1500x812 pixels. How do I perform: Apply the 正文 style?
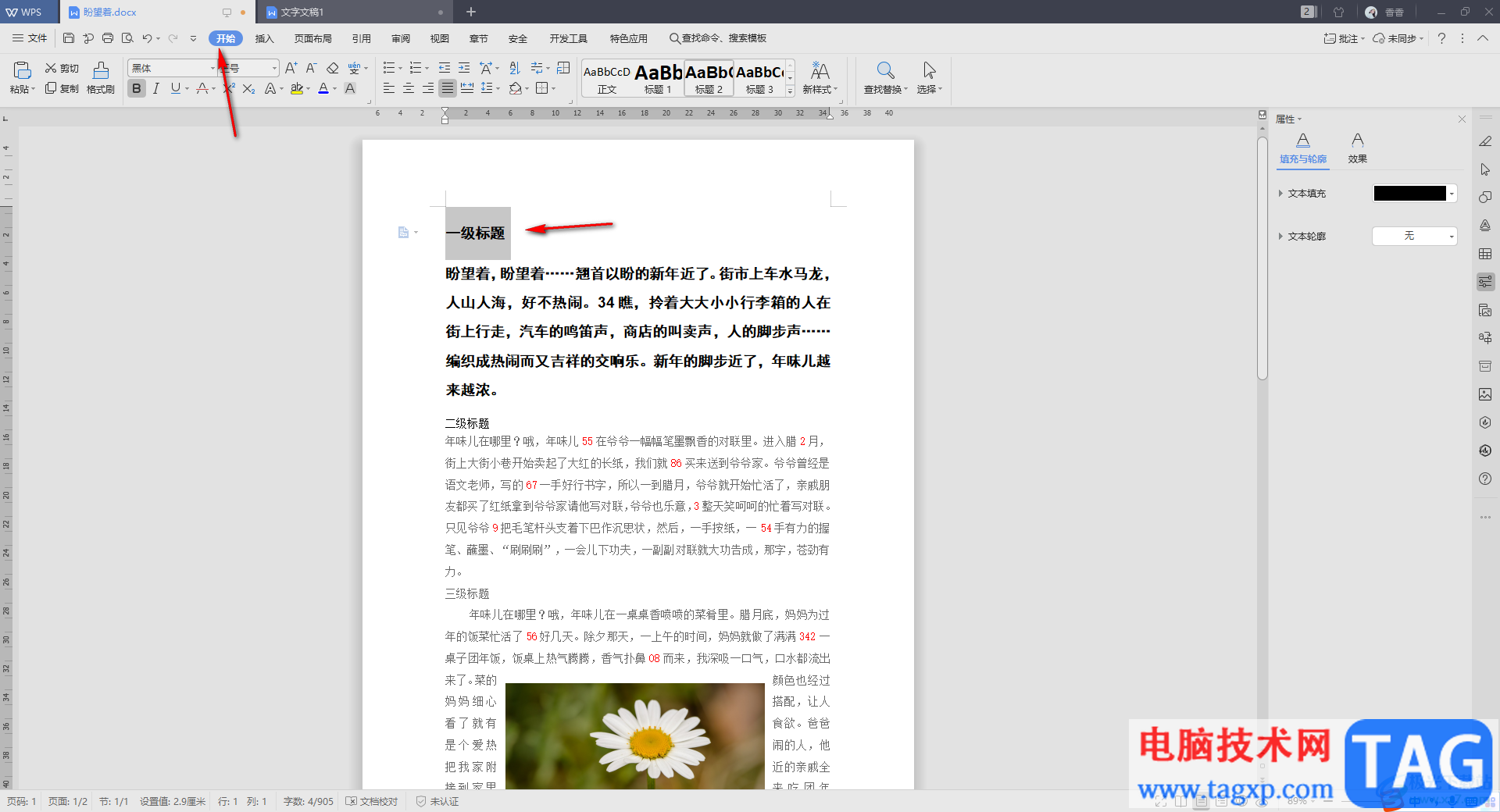[x=607, y=78]
